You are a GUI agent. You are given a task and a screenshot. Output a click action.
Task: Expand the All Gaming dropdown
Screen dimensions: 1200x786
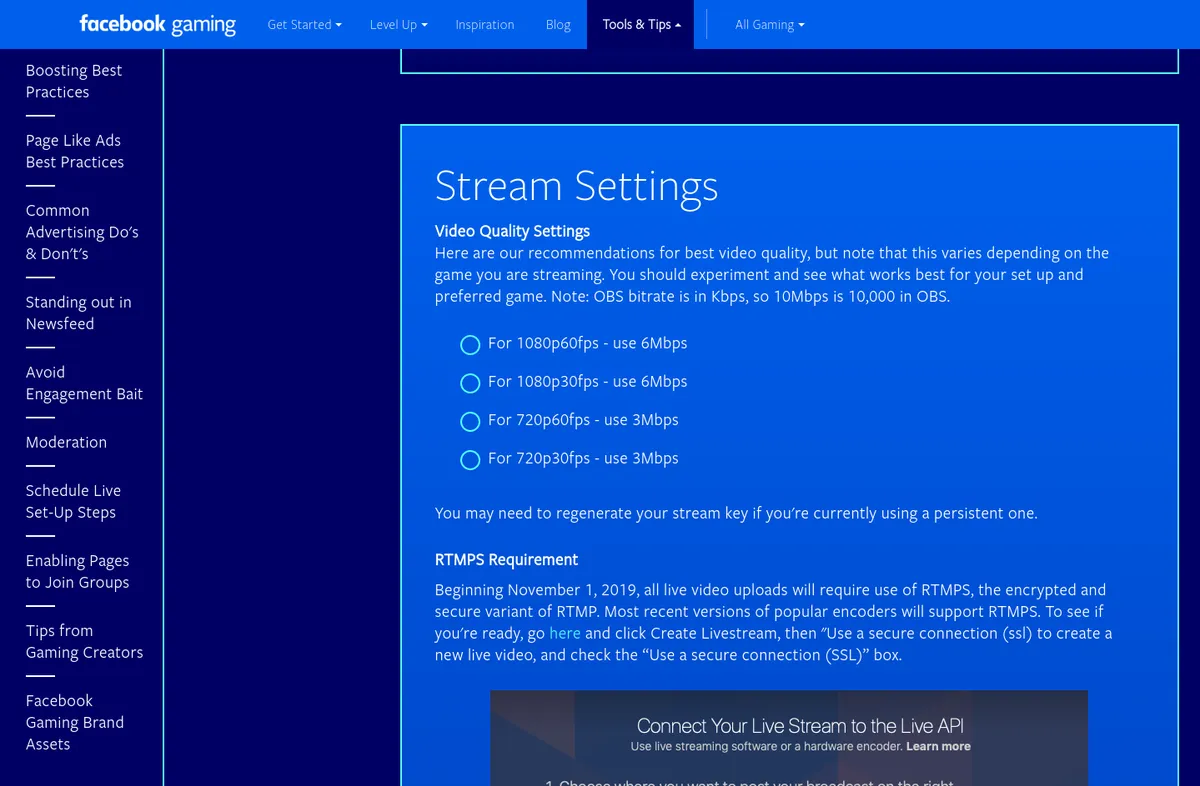pos(769,24)
